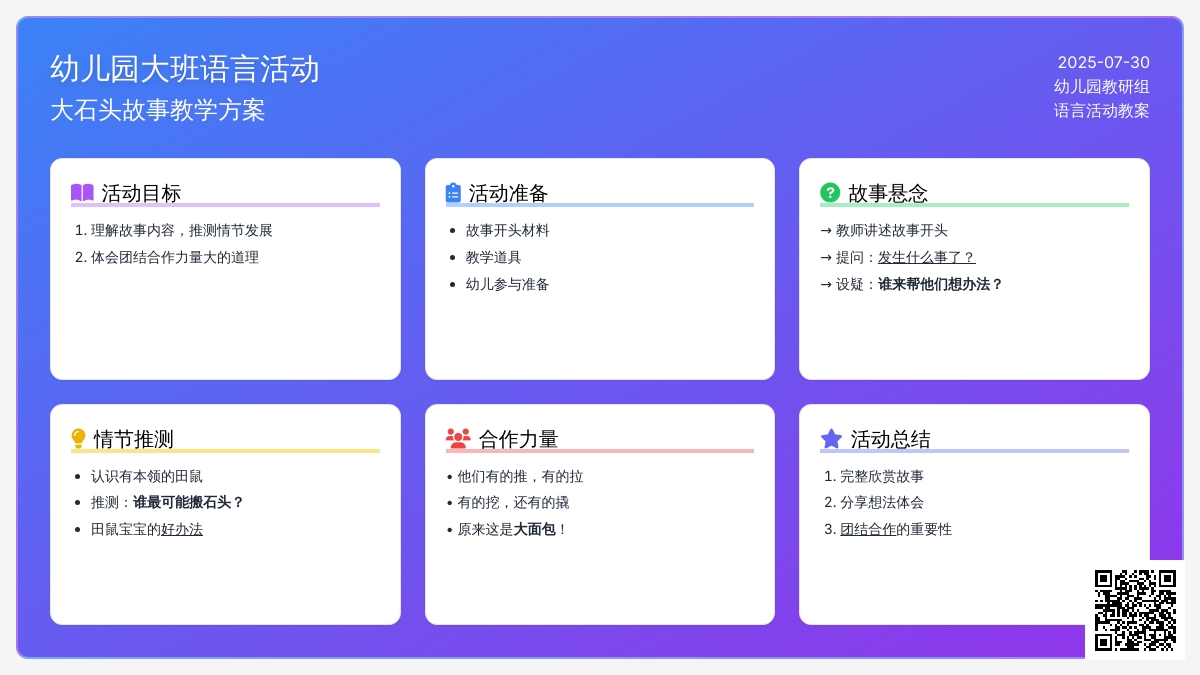
Task: Click the 活动准备 card heading
Action: 509,193
